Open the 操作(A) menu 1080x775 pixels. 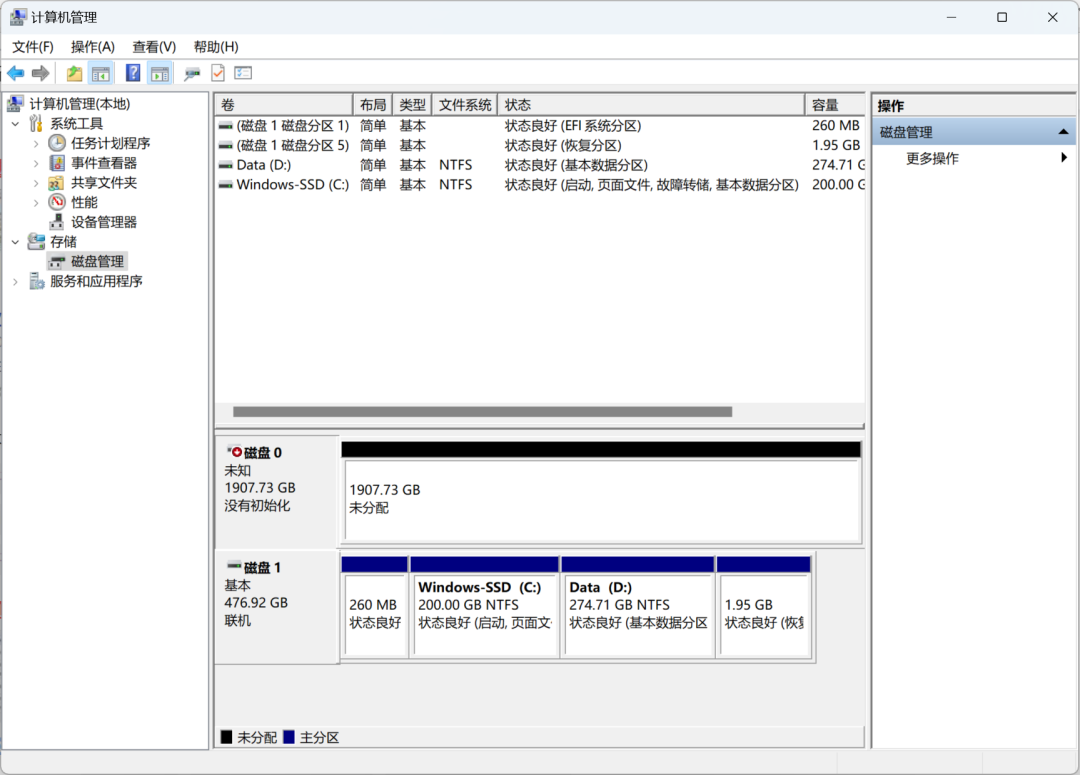(93, 47)
